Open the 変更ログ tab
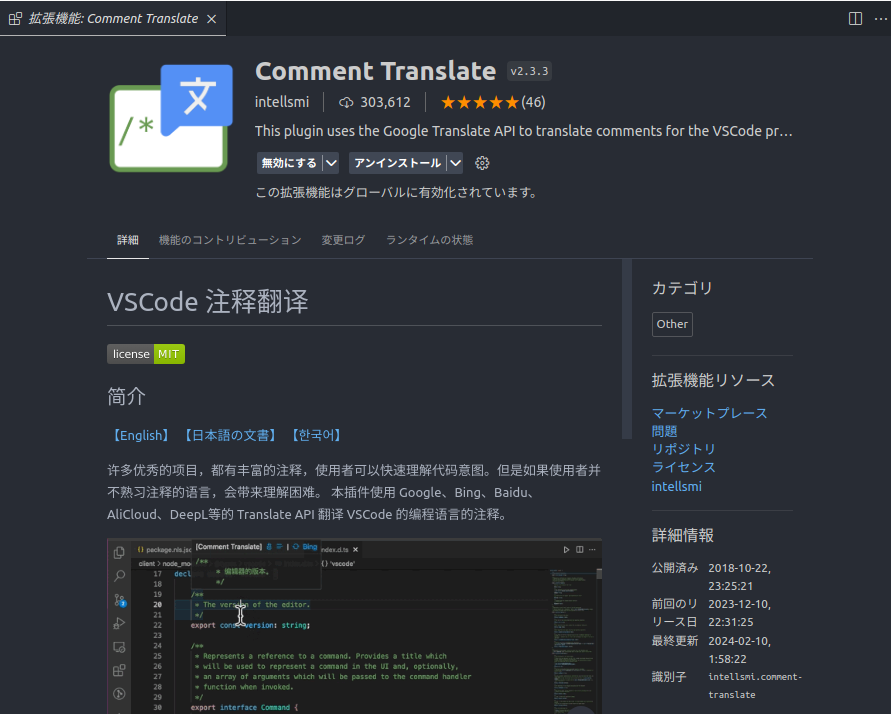This screenshot has width=891, height=714. [x=343, y=240]
